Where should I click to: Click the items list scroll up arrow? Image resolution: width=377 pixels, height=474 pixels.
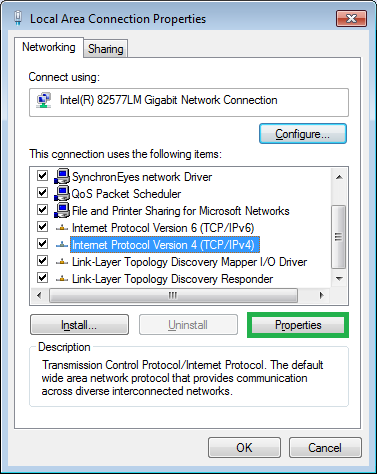[x=339, y=177]
